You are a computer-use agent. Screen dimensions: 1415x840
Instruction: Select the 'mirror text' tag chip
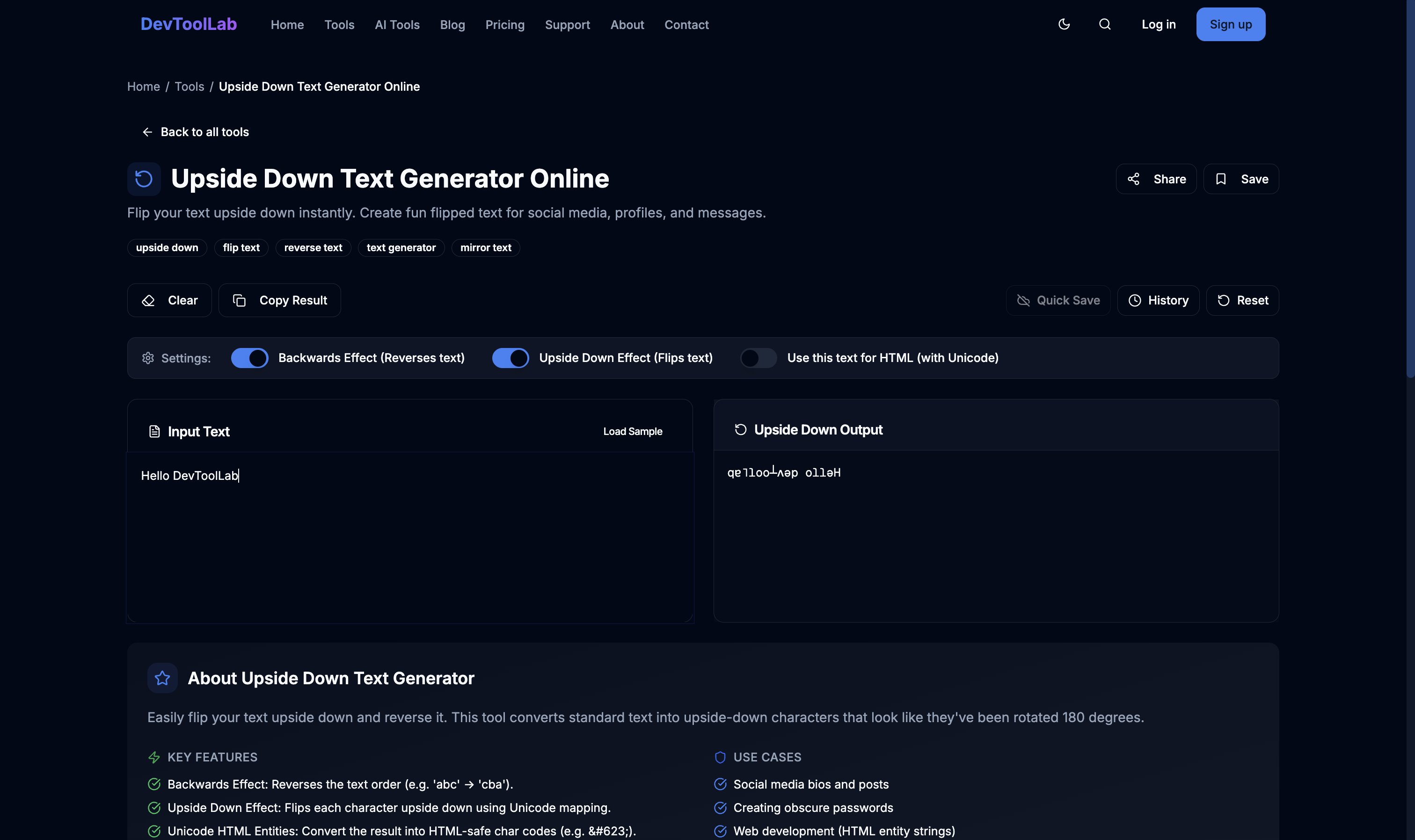coord(485,248)
